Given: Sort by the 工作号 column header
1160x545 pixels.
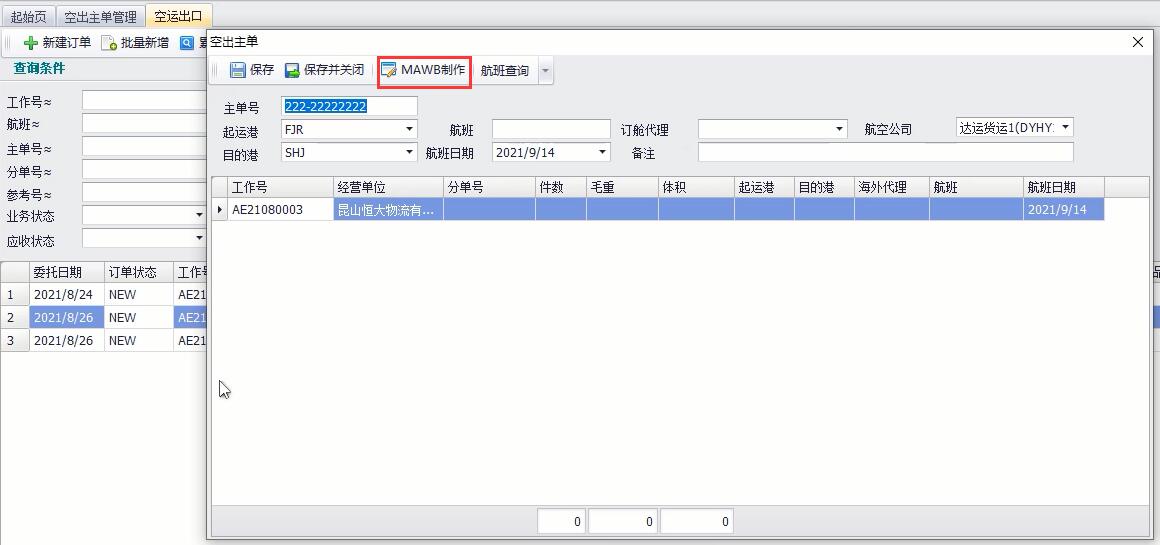Looking at the screenshot, I should [280, 187].
